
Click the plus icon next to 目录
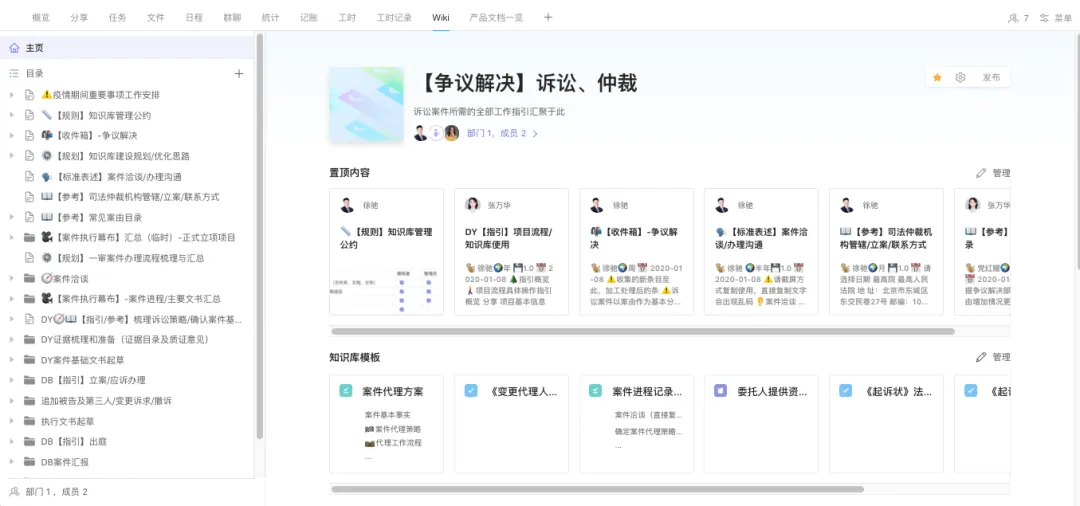(x=239, y=73)
